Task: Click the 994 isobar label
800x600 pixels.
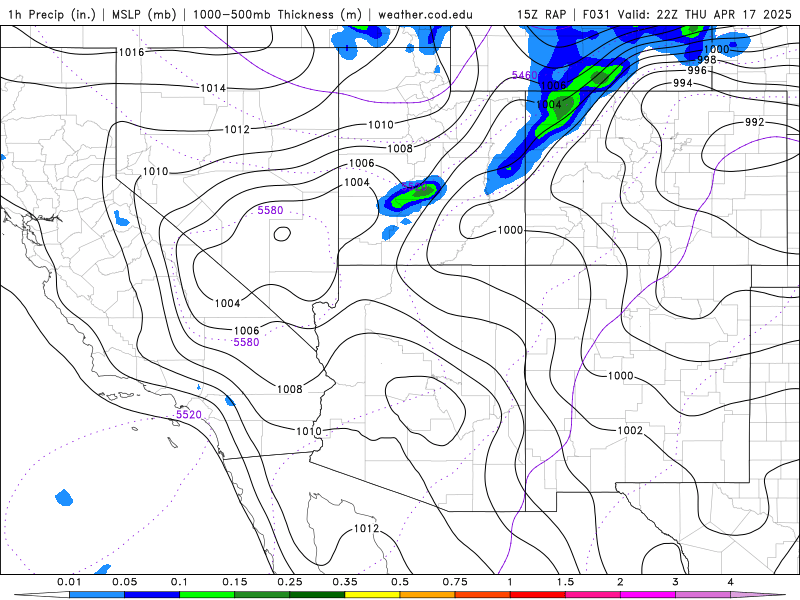Action: [x=683, y=83]
